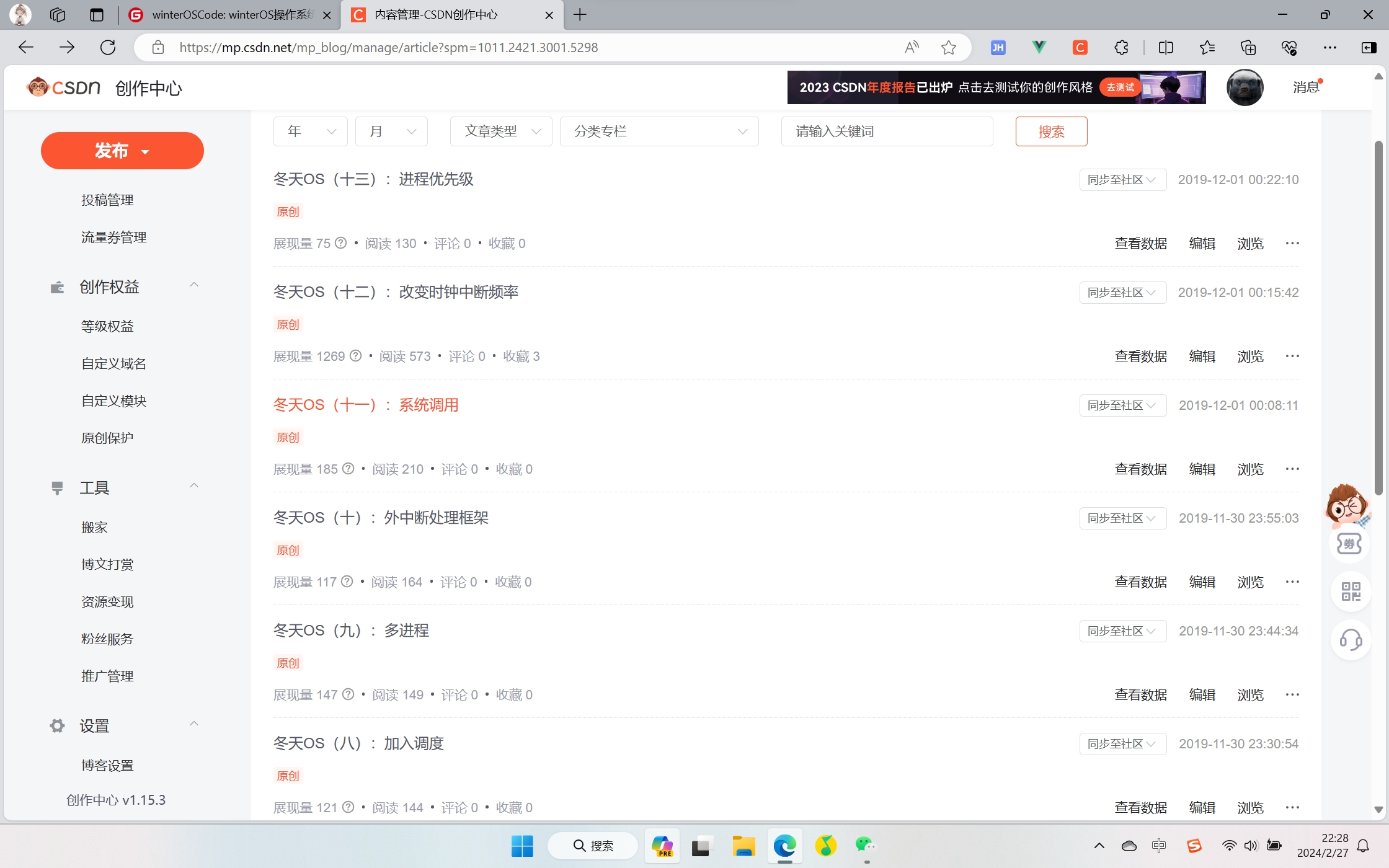The image size is (1389, 868).
Task: Open File Explorer from the taskbar
Action: (x=743, y=846)
